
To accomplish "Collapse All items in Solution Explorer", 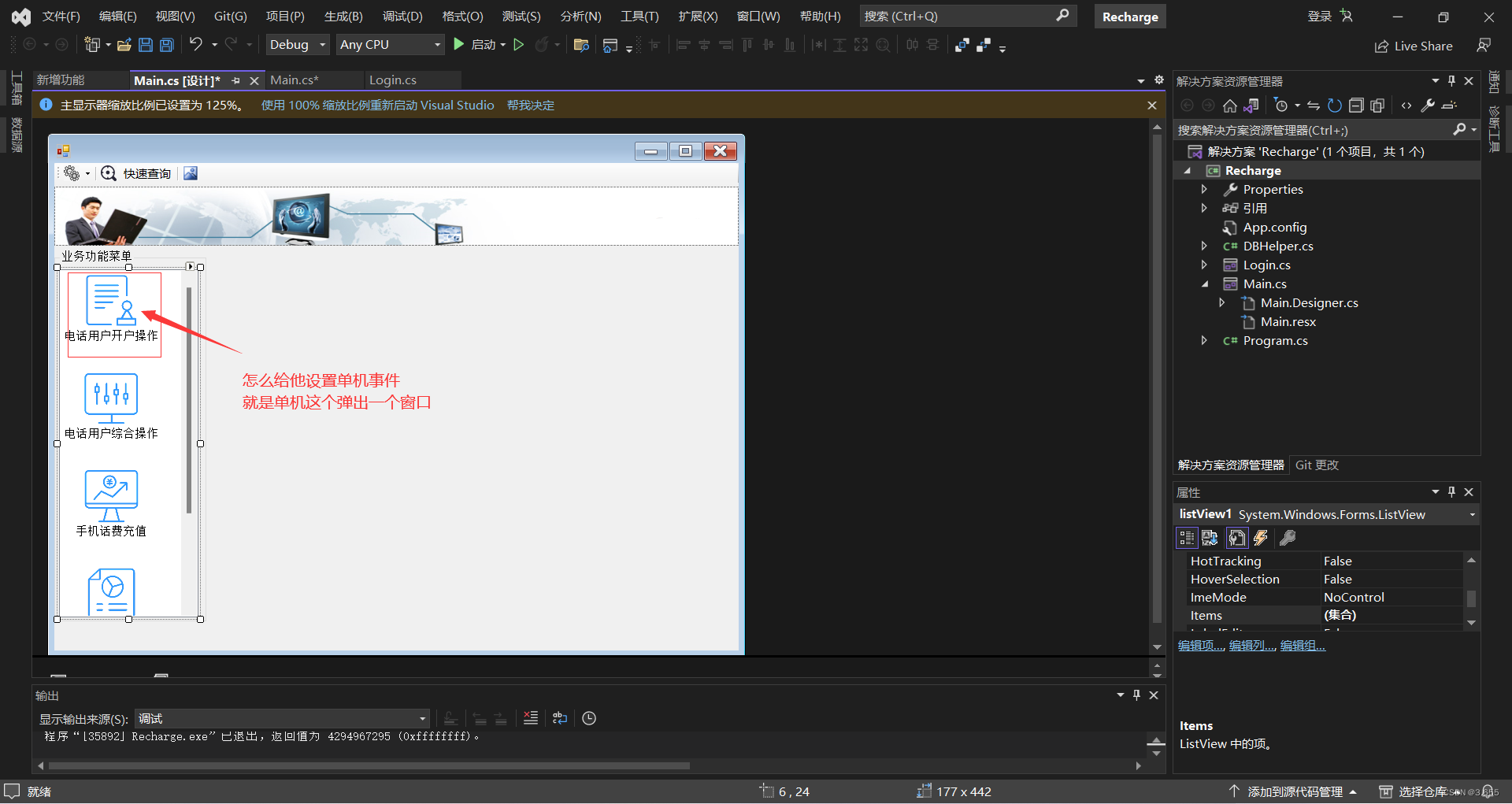I will [1356, 106].
